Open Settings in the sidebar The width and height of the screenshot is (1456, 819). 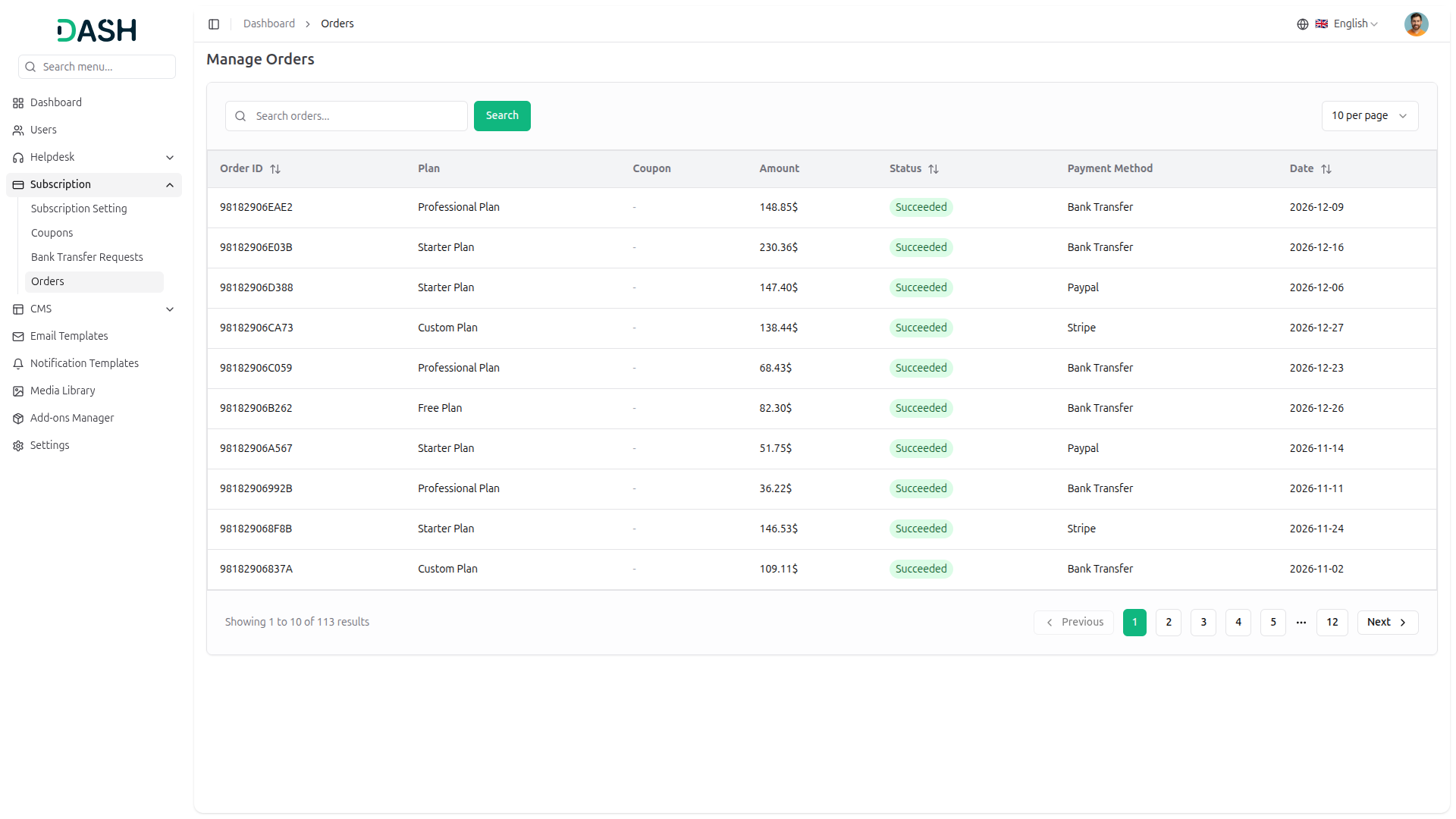[49, 445]
